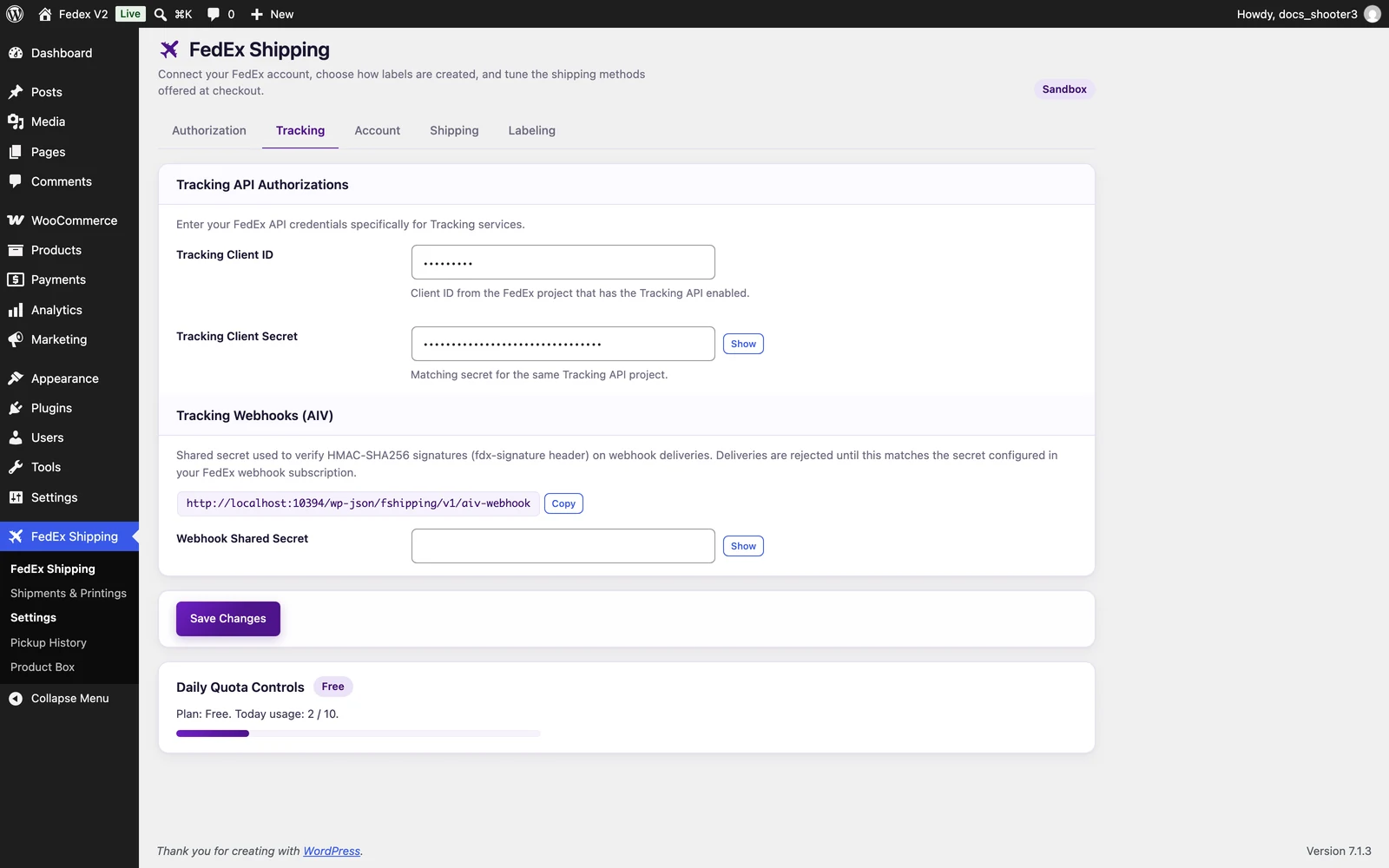Screen dimensions: 1389x868
Task: Click the Marketing megaphone icon
Action: [x=16, y=339]
